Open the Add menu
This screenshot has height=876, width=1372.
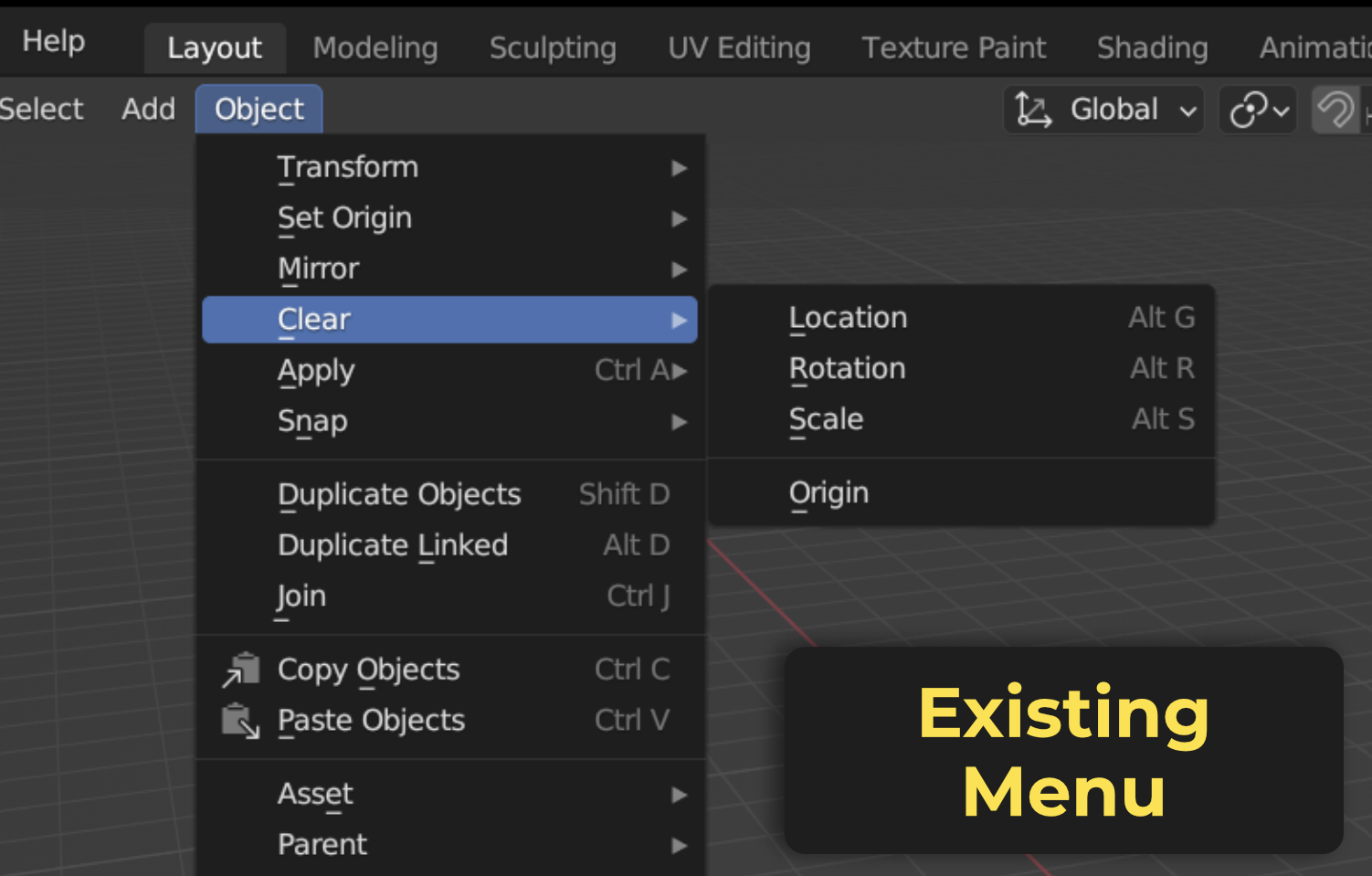pyautogui.click(x=148, y=110)
